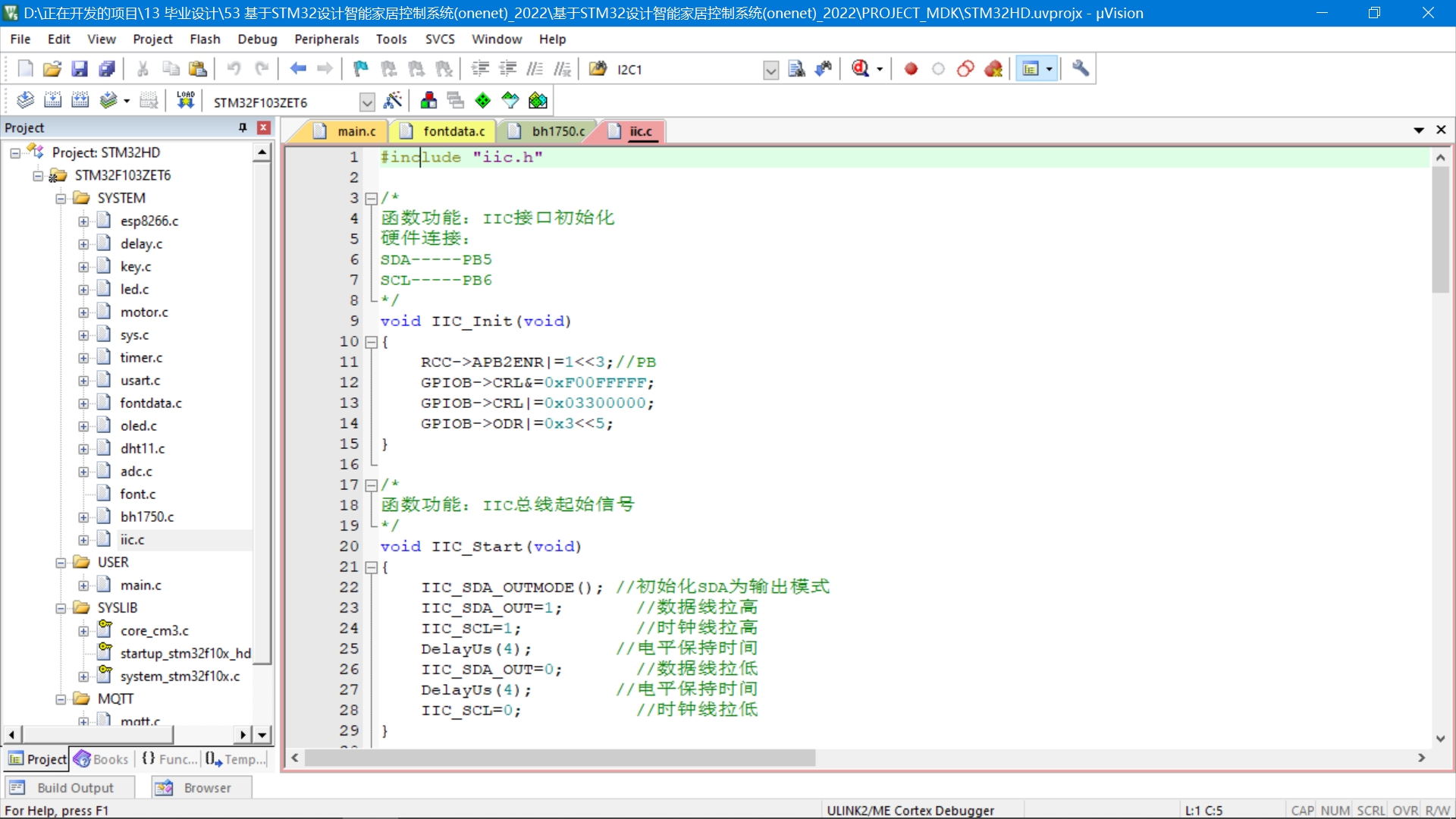
Task: Switch to the Templates tab
Action: [236, 759]
